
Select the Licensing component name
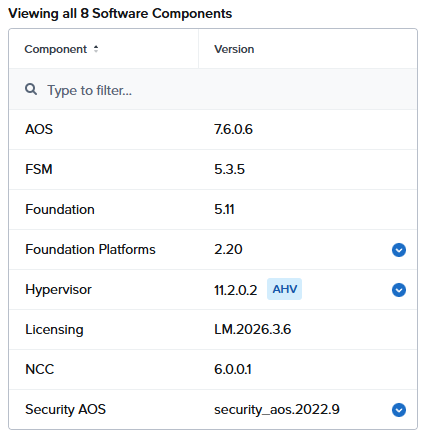coord(54,330)
